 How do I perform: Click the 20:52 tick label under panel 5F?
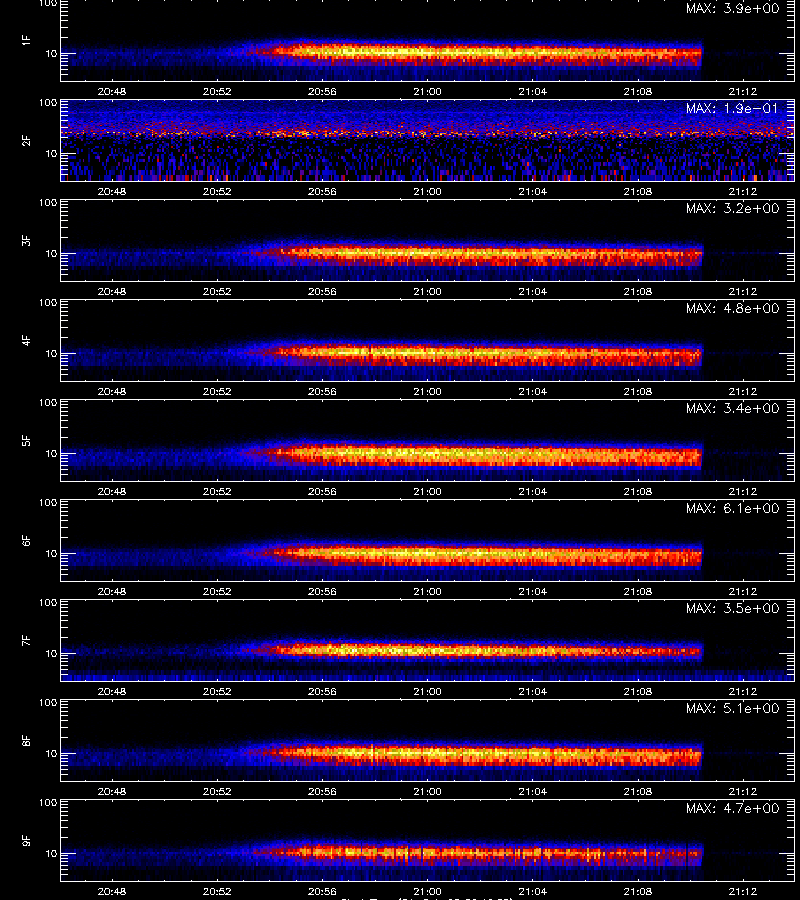pos(217,491)
